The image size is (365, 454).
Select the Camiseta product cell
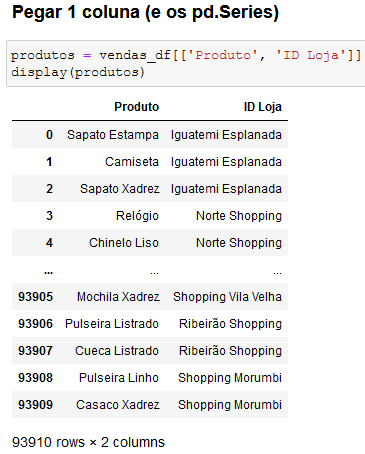pos(132,162)
